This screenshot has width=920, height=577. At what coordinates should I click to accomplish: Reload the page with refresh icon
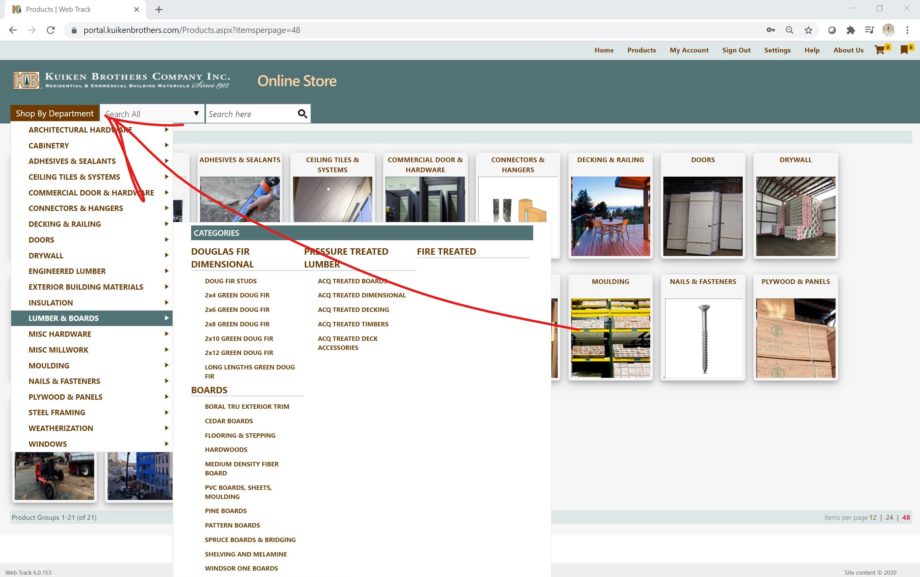pos(50,30)
